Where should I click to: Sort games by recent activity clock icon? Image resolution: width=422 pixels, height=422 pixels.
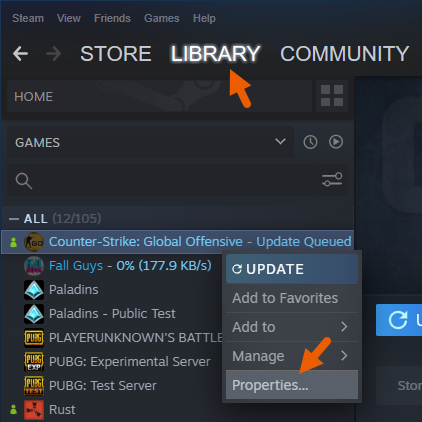310,142
